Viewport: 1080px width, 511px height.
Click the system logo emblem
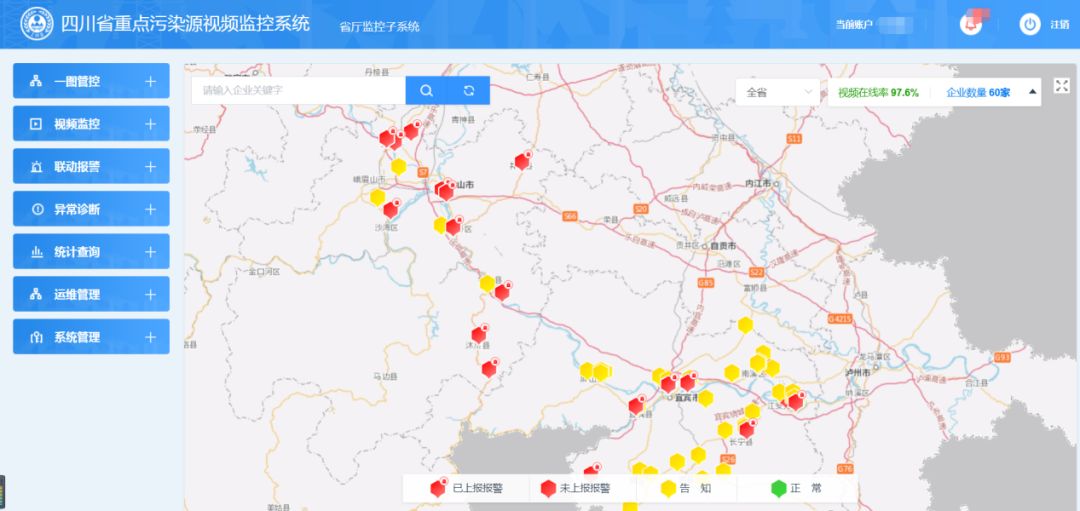click(37, 24)
